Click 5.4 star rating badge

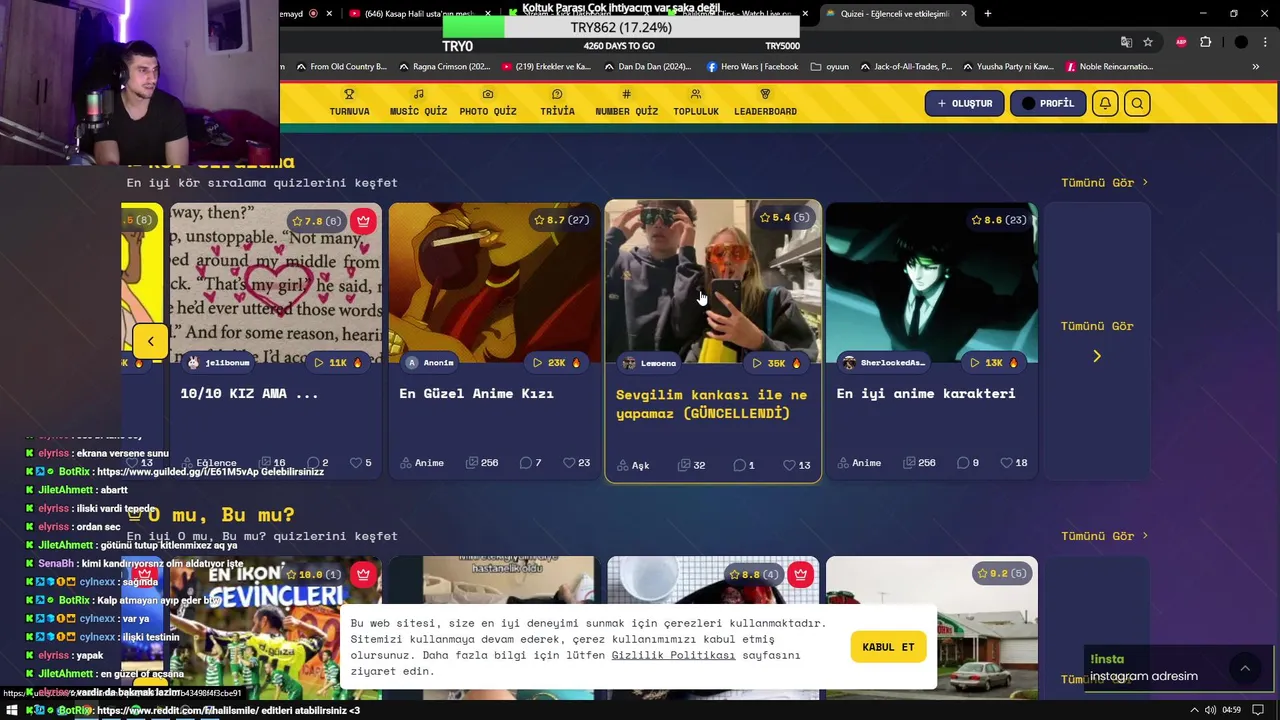click(x=784, y=218)
